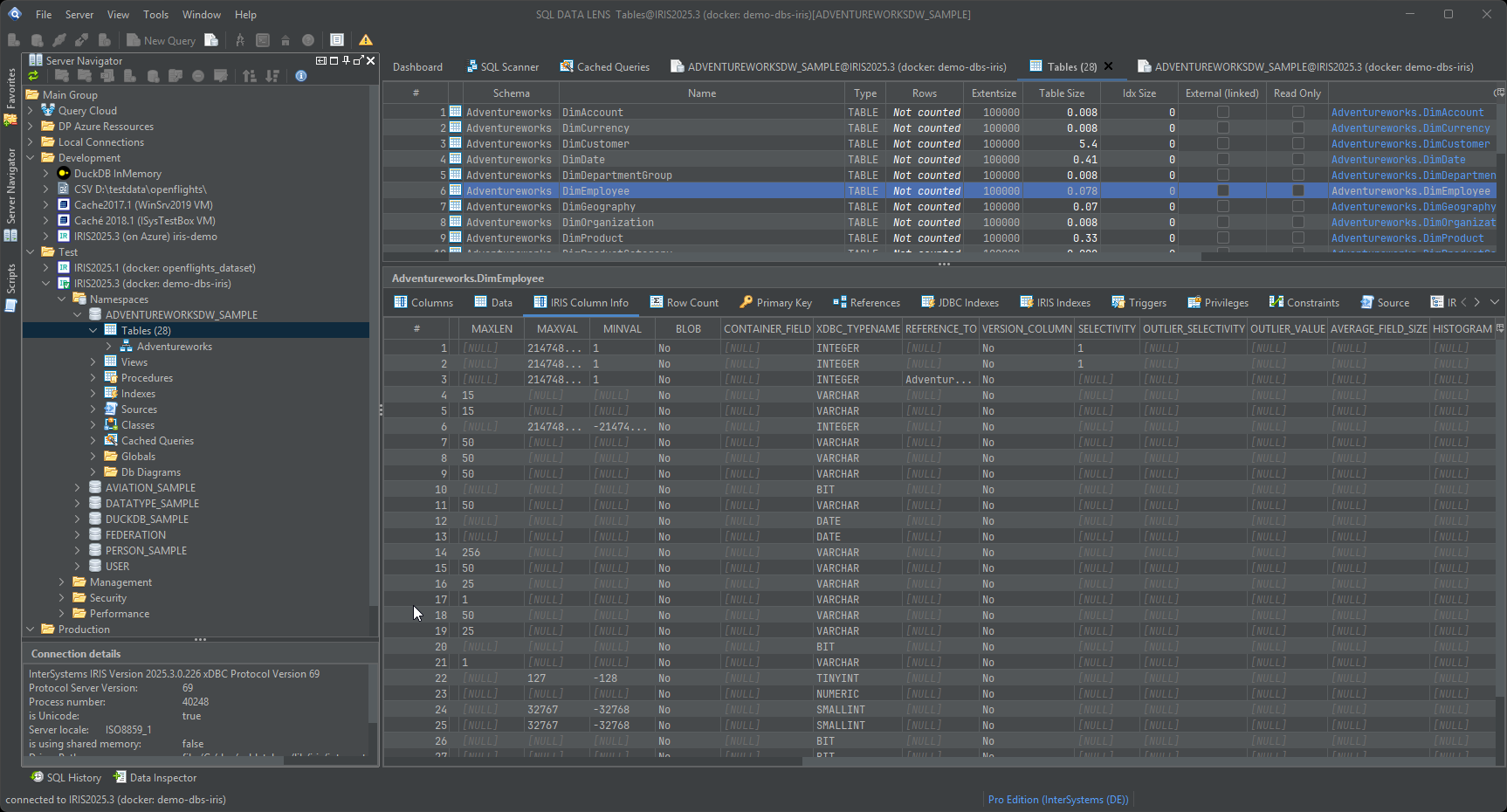Click the add folder icon in Server Navigator
The image size is (1507, 812).
(x=62, y=76)
